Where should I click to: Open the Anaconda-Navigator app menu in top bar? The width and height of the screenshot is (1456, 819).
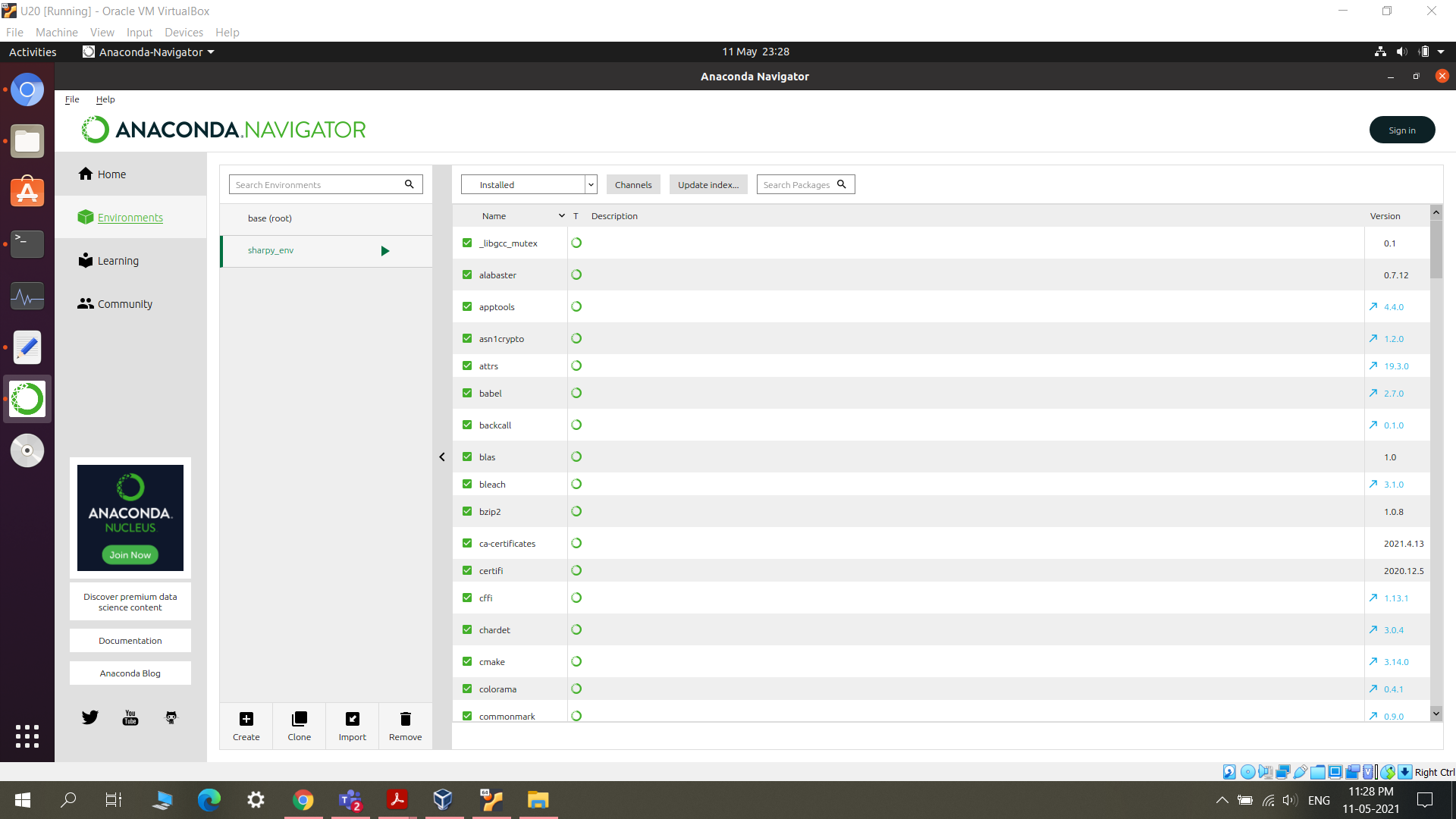pos(149,52)
